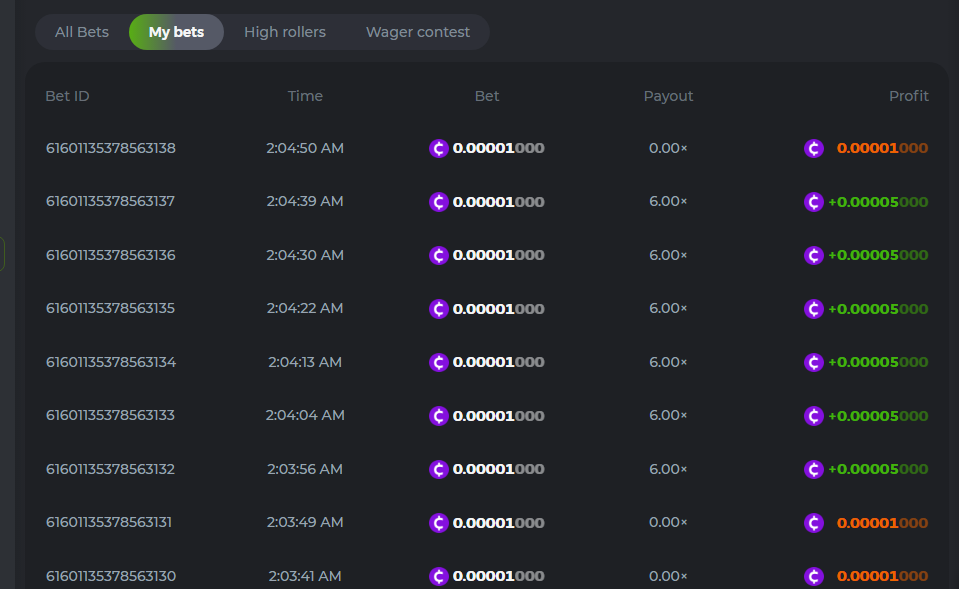Viewport: 959px width, 589px height.
Task: Click the bet coin icon in the 2:04:04 AM row
Action: coord(438,416)
